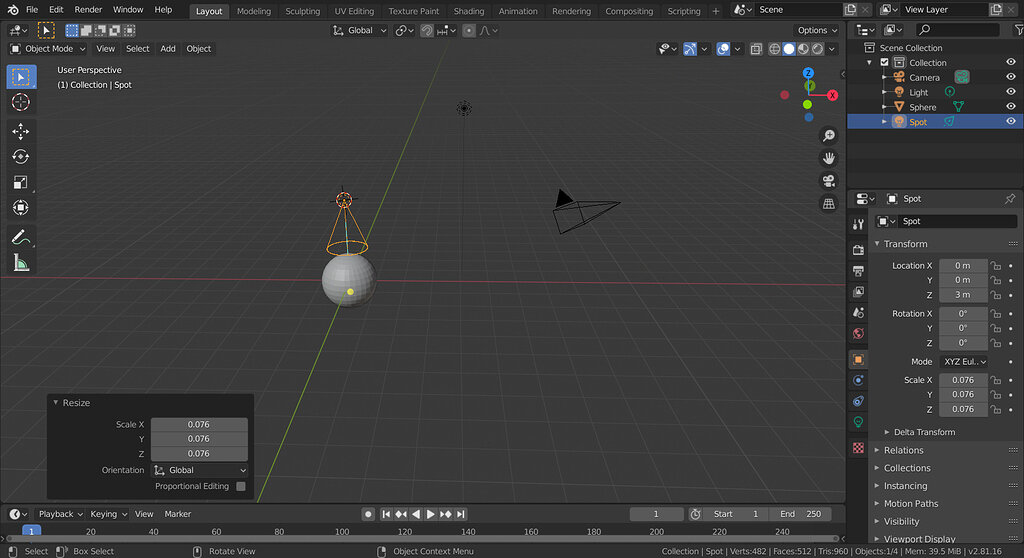Toggle camera view with the camera gizmo
The width and height of the screenshot is (1024, 558).
pyautogui.click(x=828, y=181)
